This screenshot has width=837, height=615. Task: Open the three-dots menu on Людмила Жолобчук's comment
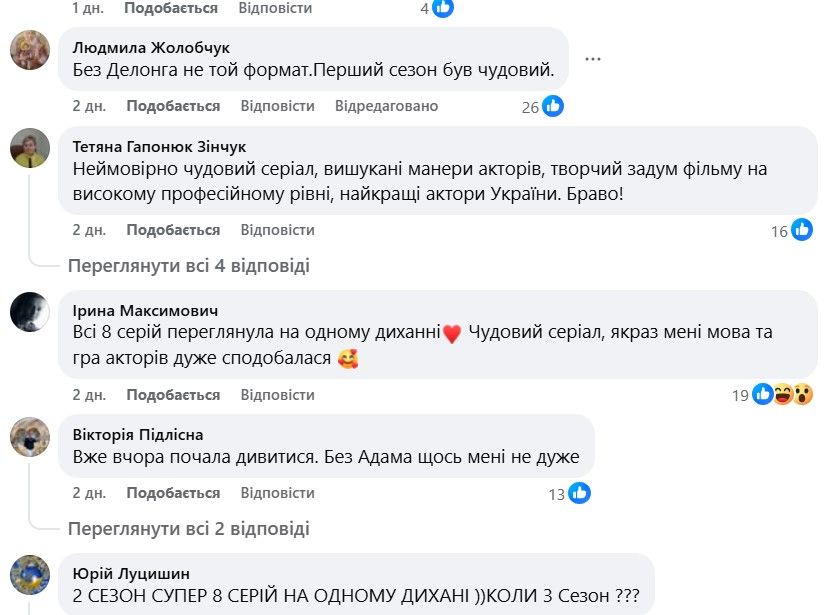pyautogui.click(x=593, y=59)
